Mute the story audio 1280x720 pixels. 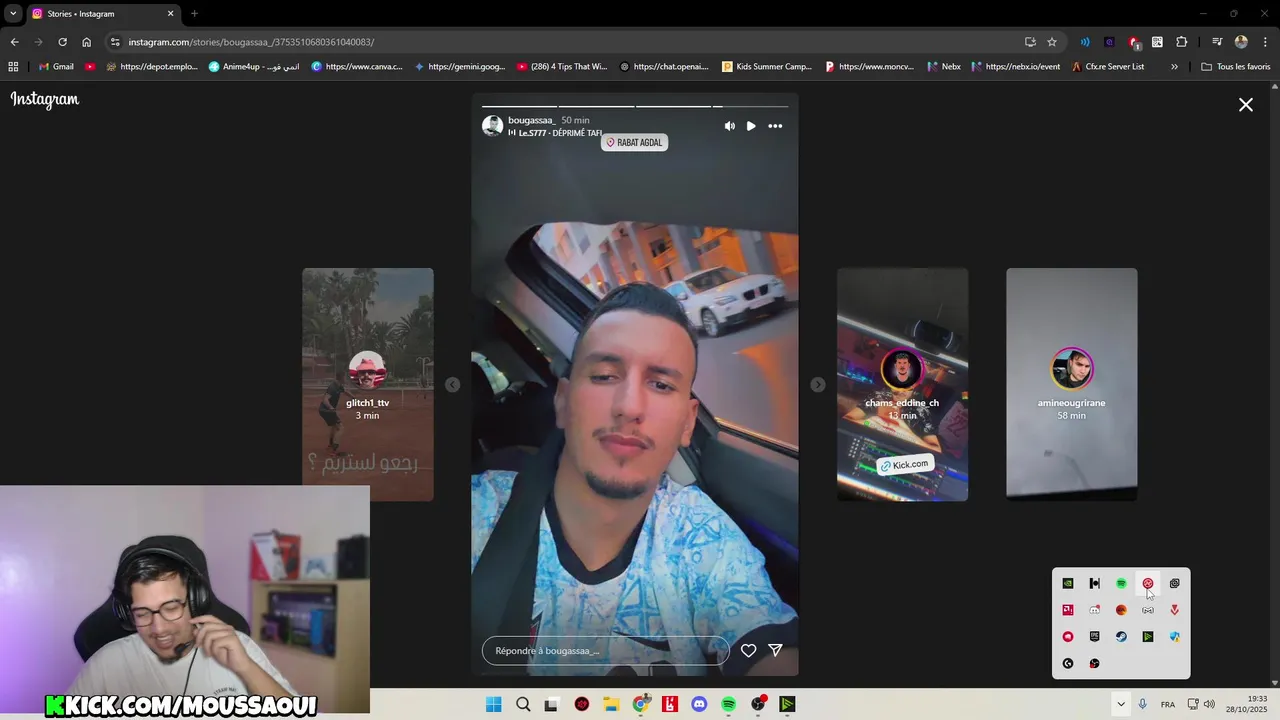coord(729,126)
